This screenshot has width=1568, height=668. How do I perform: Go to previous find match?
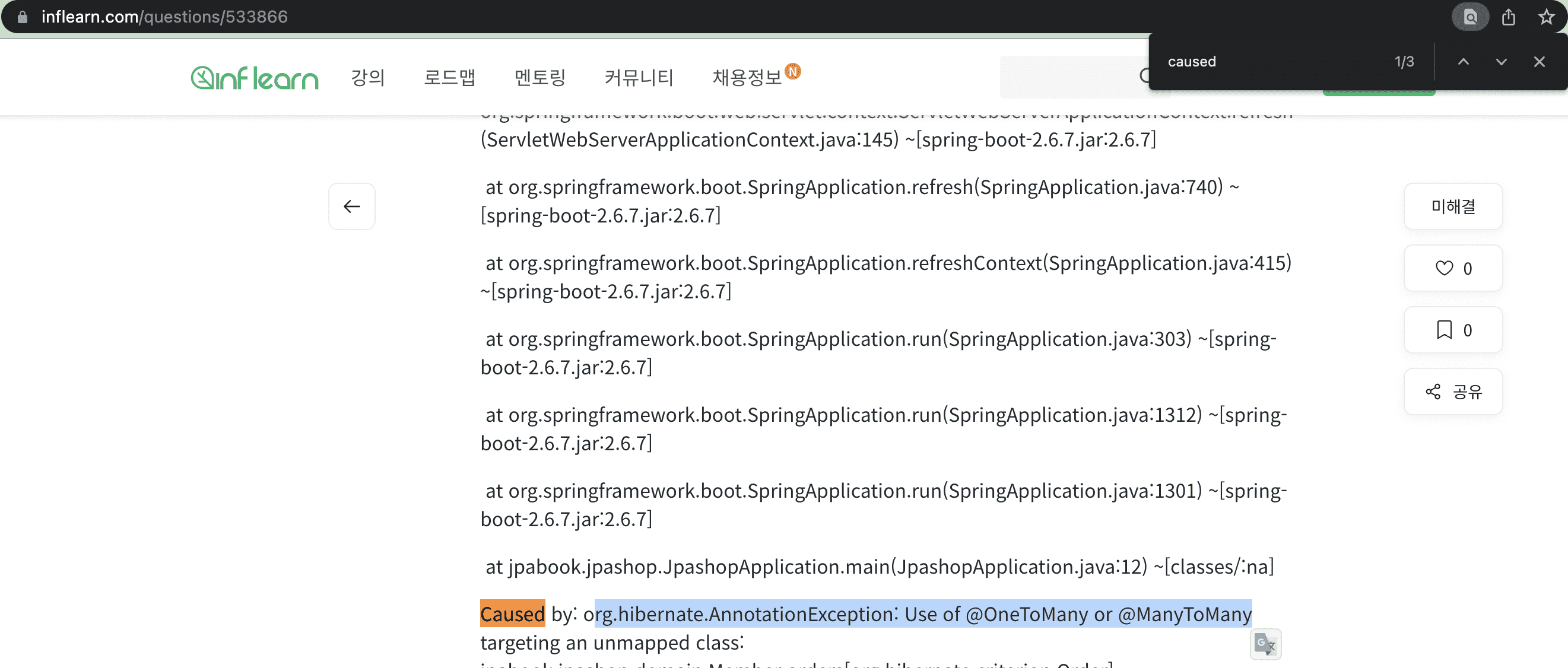(x=1464, y=62)
